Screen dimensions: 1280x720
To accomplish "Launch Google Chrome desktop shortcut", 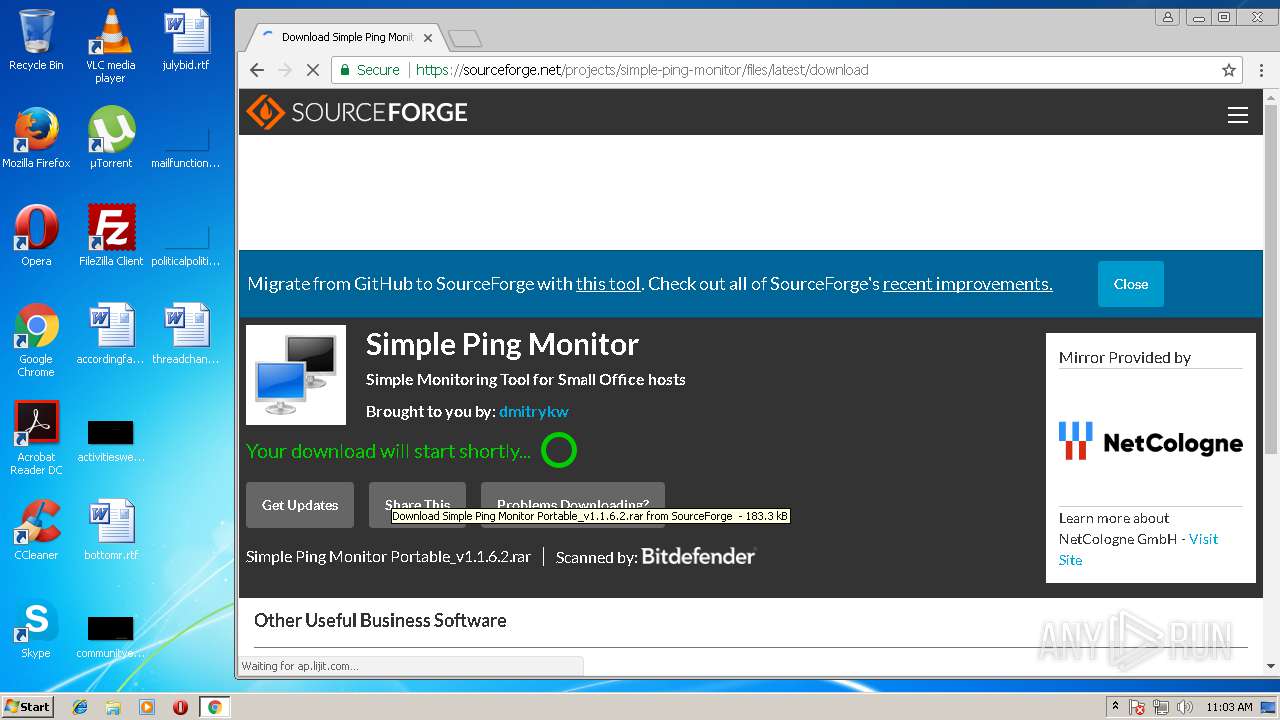I will [36, 340].
